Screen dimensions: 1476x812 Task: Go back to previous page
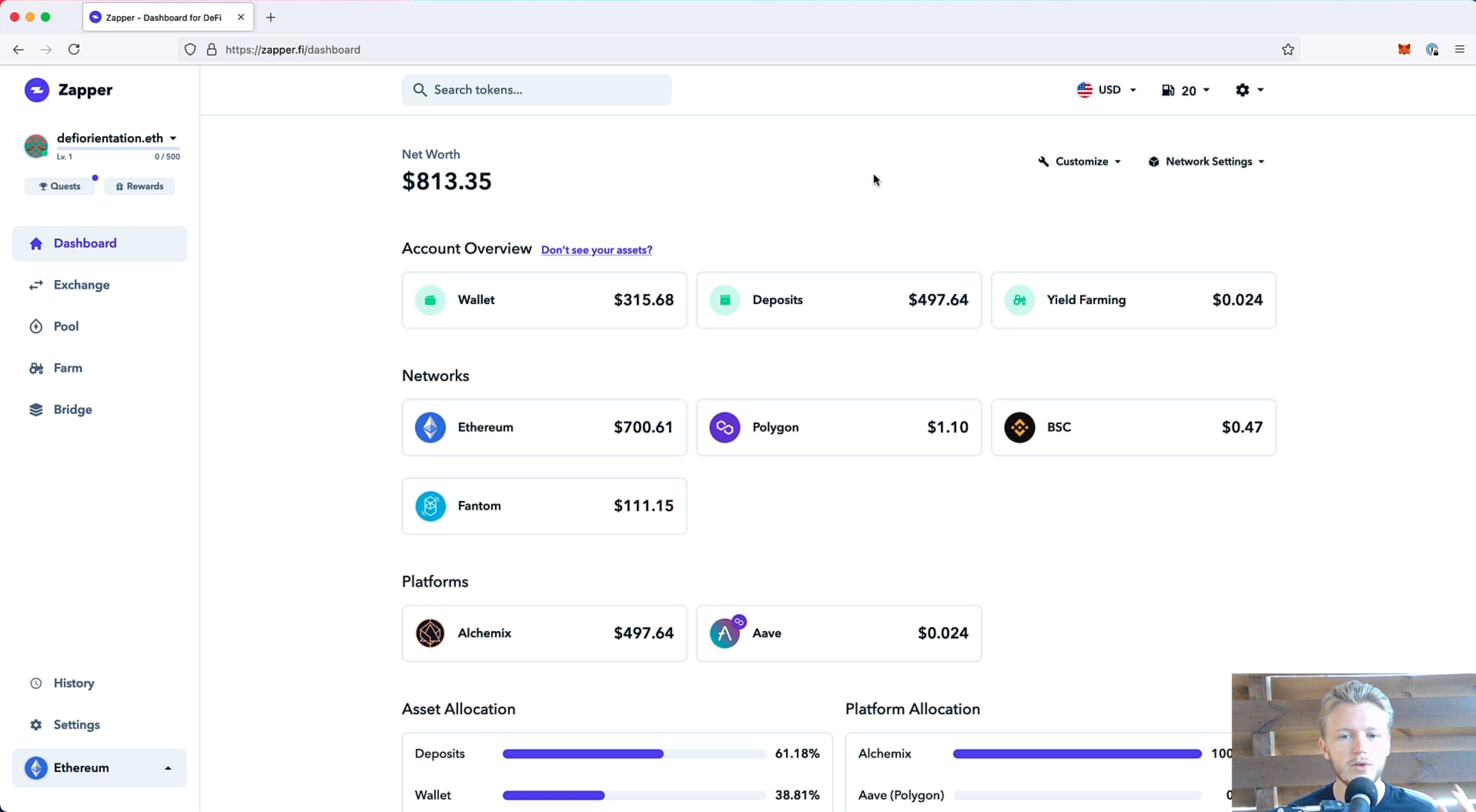[18, 50]
